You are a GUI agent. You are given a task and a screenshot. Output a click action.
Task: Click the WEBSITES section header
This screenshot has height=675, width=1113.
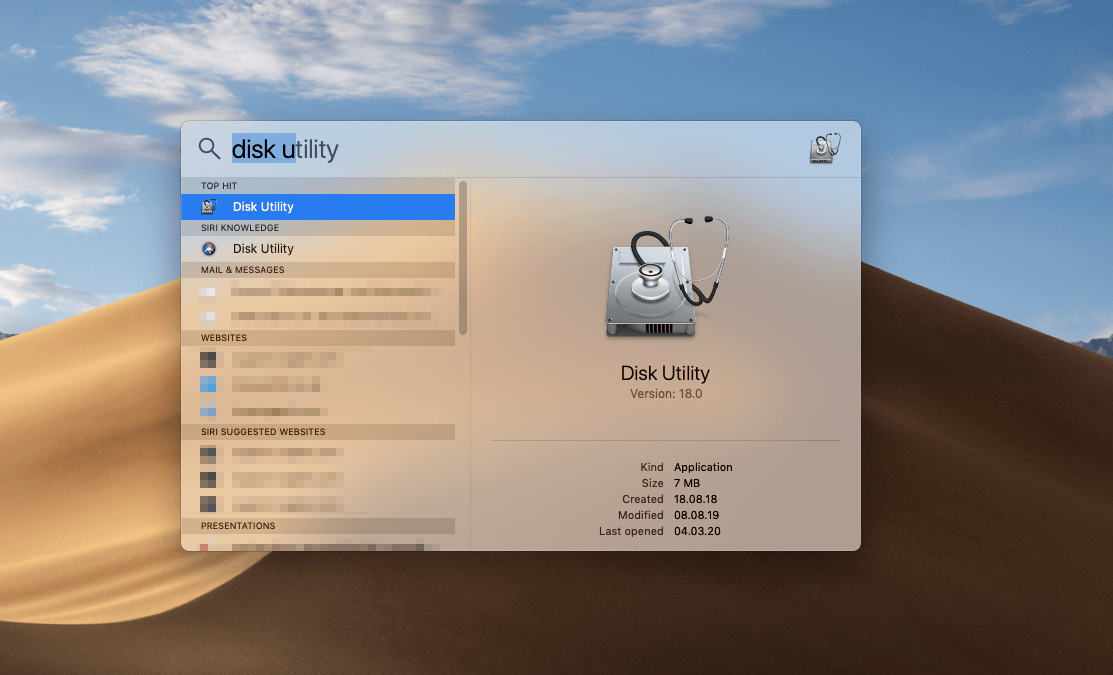coord(318,338)
